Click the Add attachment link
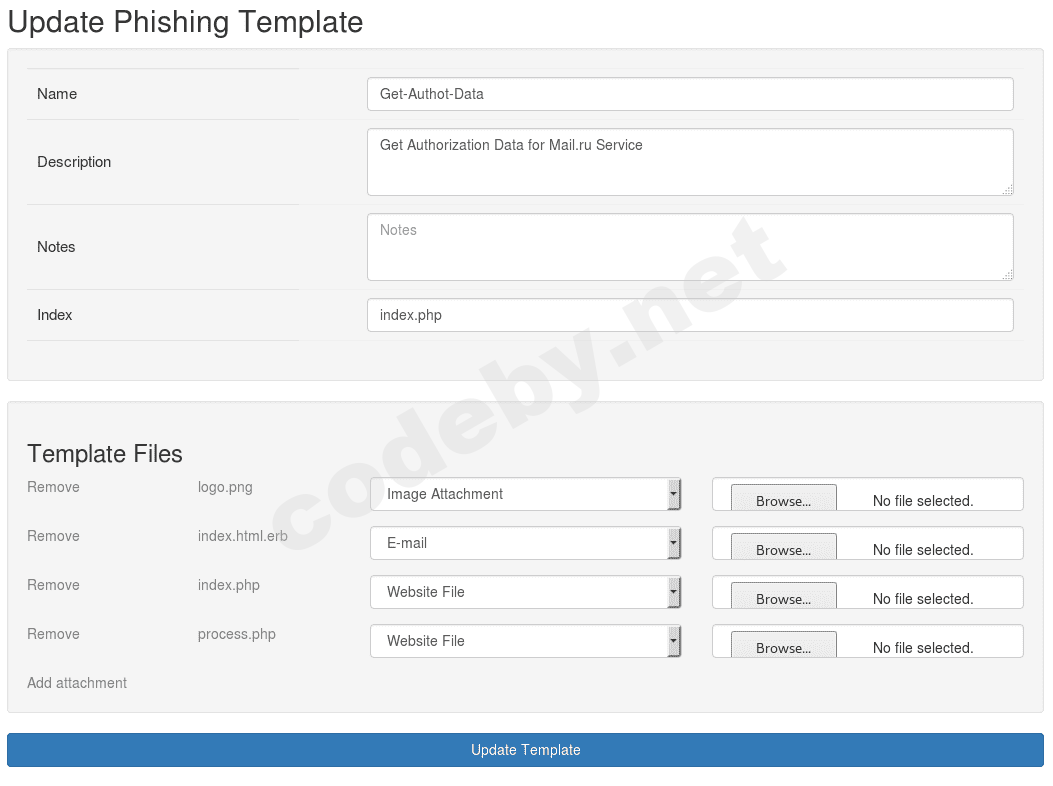1053x786 pixels. (77, 683)
